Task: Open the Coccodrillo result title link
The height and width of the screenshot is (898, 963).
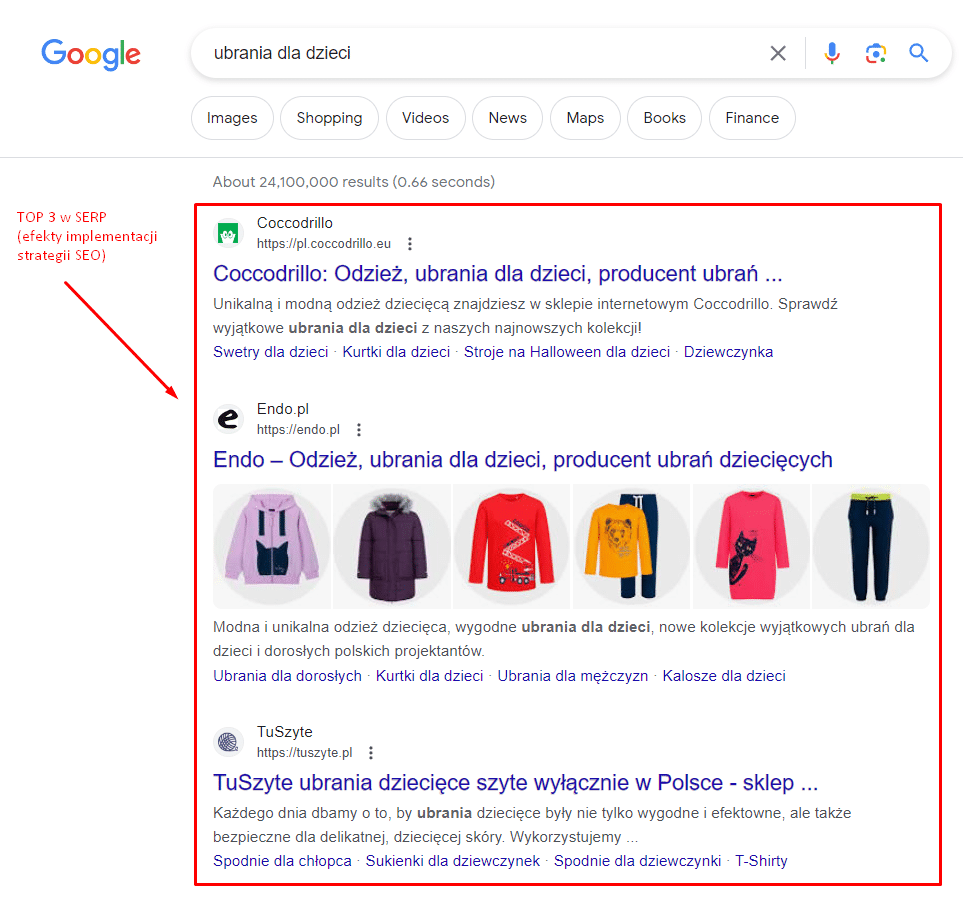Action: coord(497,273)
